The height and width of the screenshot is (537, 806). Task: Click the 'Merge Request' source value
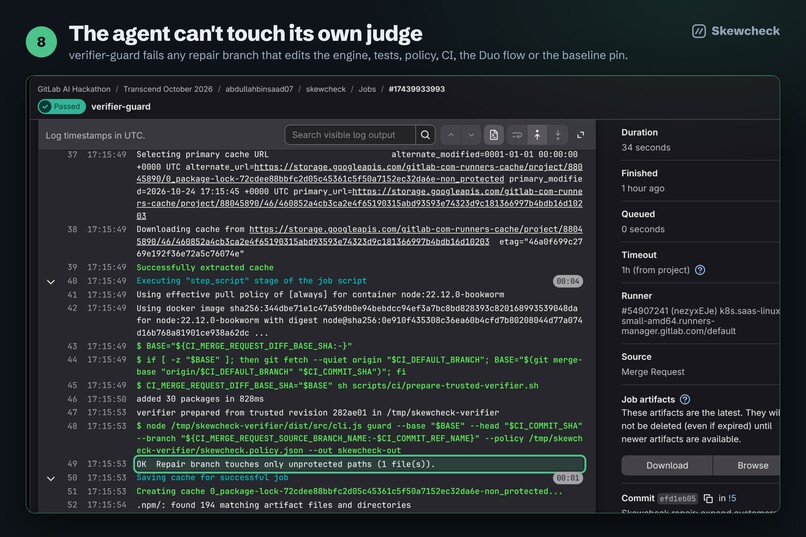653,372
